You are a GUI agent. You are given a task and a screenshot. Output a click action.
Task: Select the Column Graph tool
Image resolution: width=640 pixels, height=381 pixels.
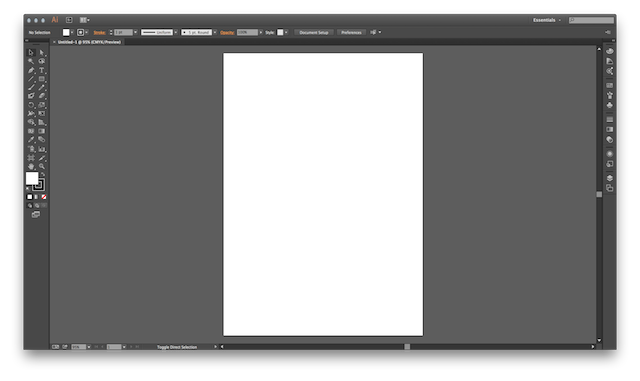point(42,149)
